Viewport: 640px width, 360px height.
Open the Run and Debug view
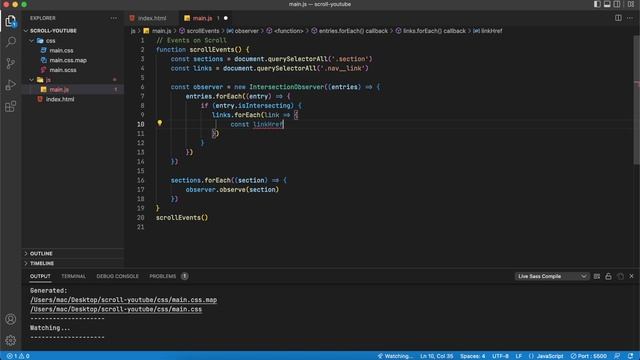pyautogui.click(x=11, y=85)
